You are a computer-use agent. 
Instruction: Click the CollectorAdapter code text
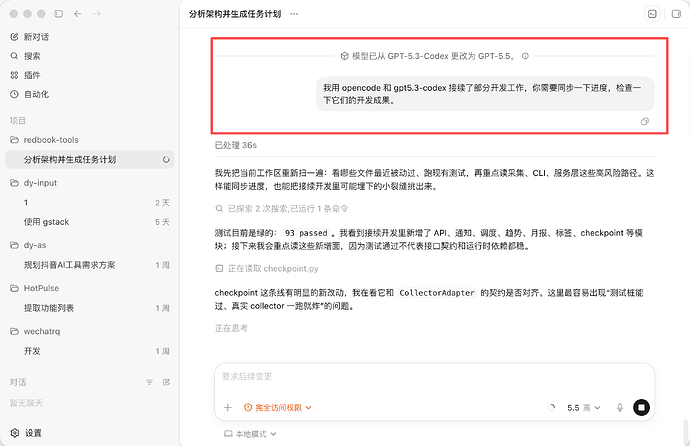point(437,293)
